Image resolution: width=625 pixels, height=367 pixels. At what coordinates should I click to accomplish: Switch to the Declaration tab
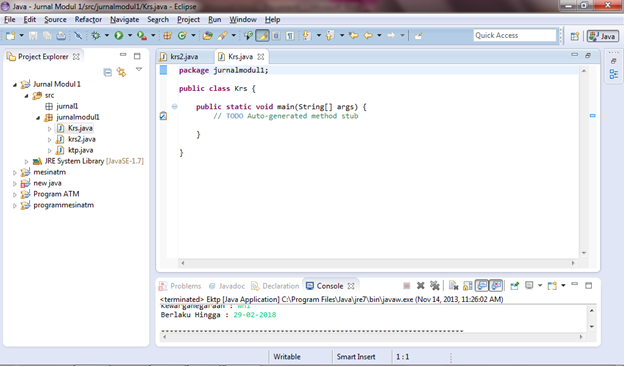pyautogui.click(x=275, y=286)
